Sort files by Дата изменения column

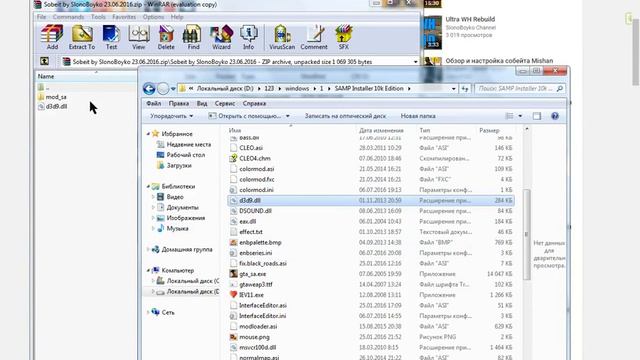[381, 131]
